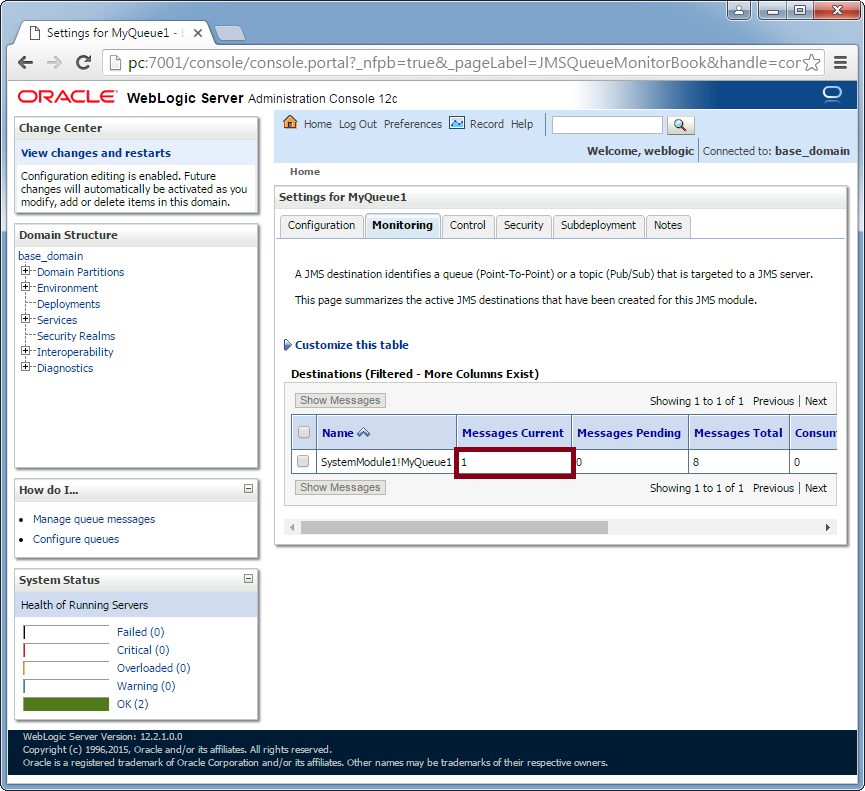
Task: Click the table horizontal scrollbar thumb
Action: click(454, 527)
